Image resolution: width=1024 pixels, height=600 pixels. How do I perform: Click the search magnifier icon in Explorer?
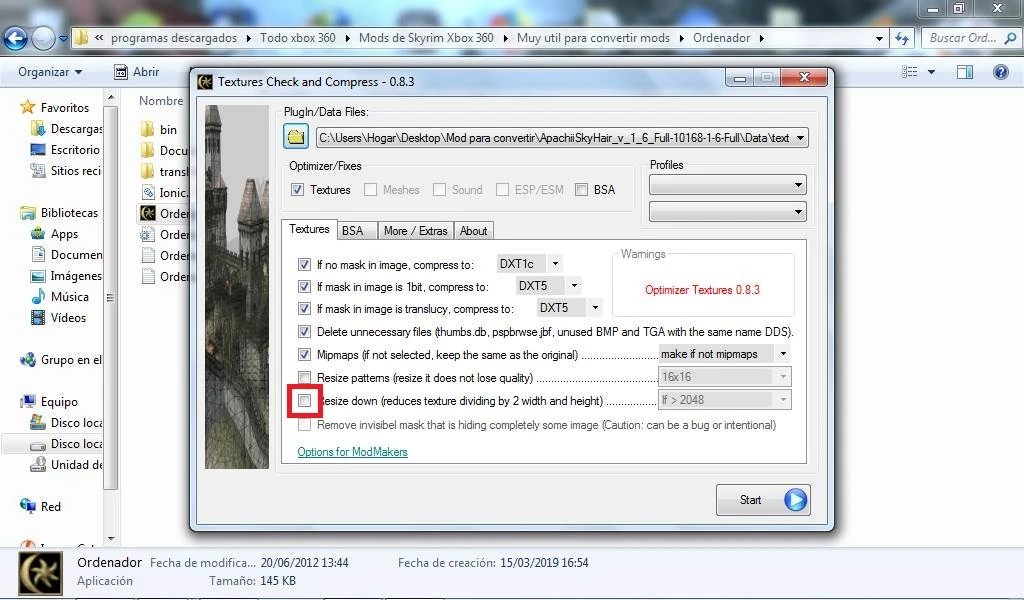(x=1010, y=39)
